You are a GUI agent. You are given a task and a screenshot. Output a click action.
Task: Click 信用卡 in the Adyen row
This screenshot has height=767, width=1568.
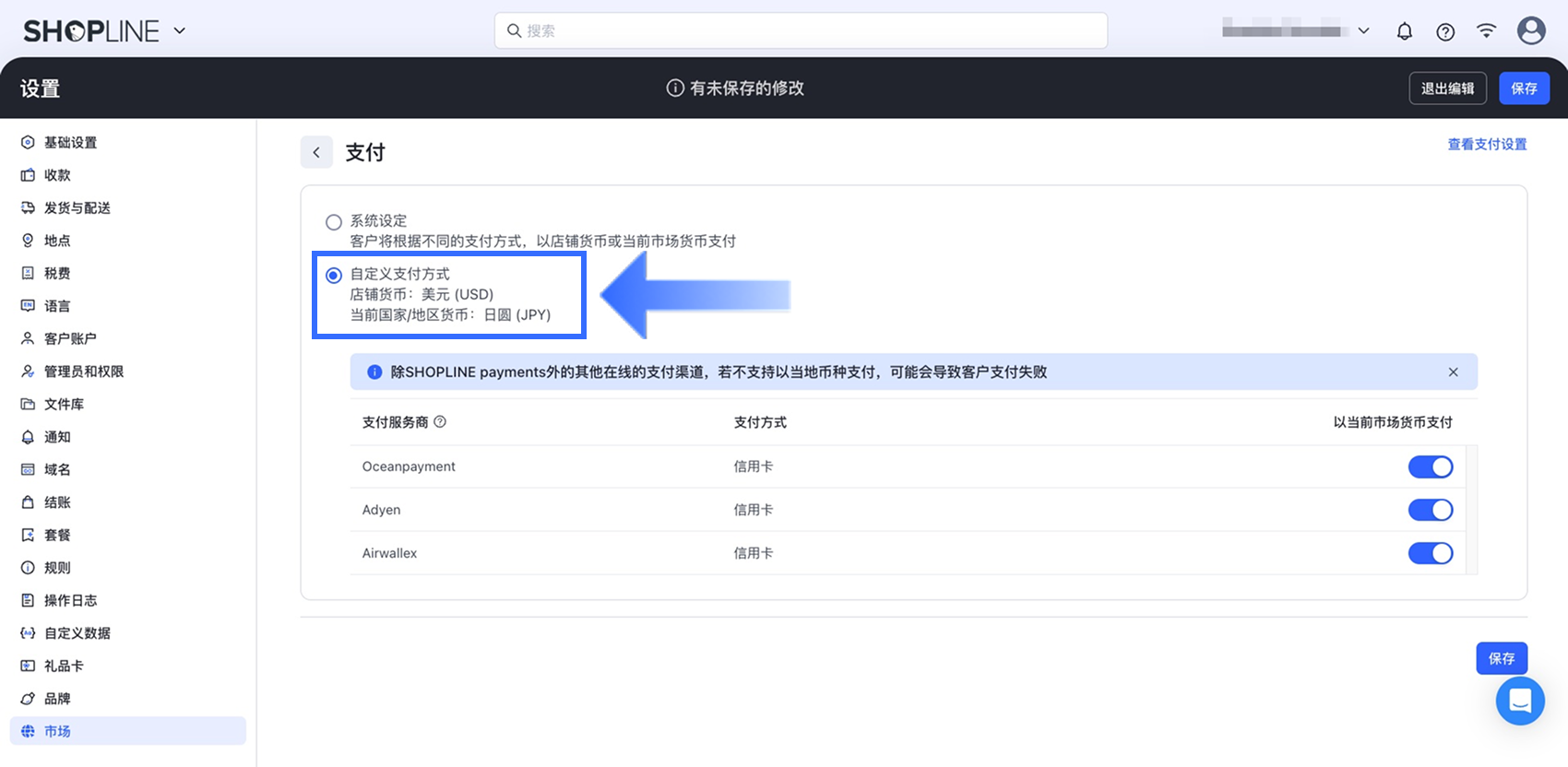754,510
